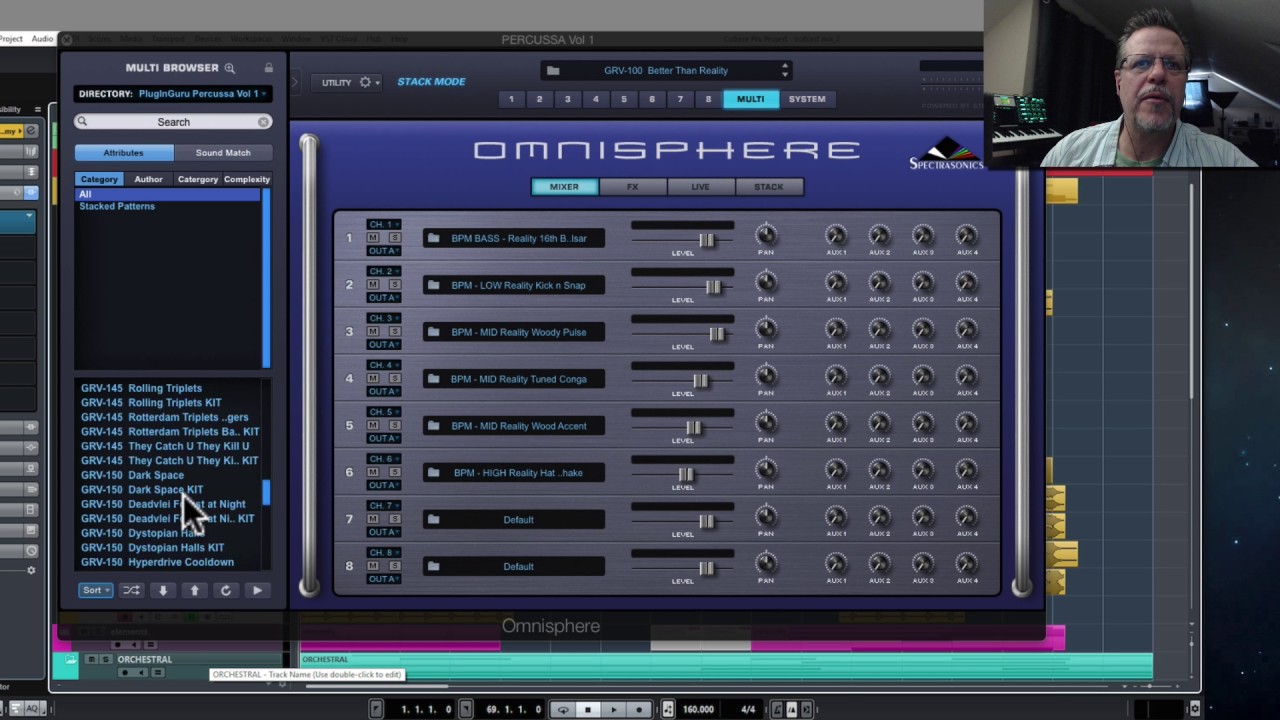Solo part 5 in the mixer
The width and height of the screenshot is (1280, 720).
pos(394,425)
